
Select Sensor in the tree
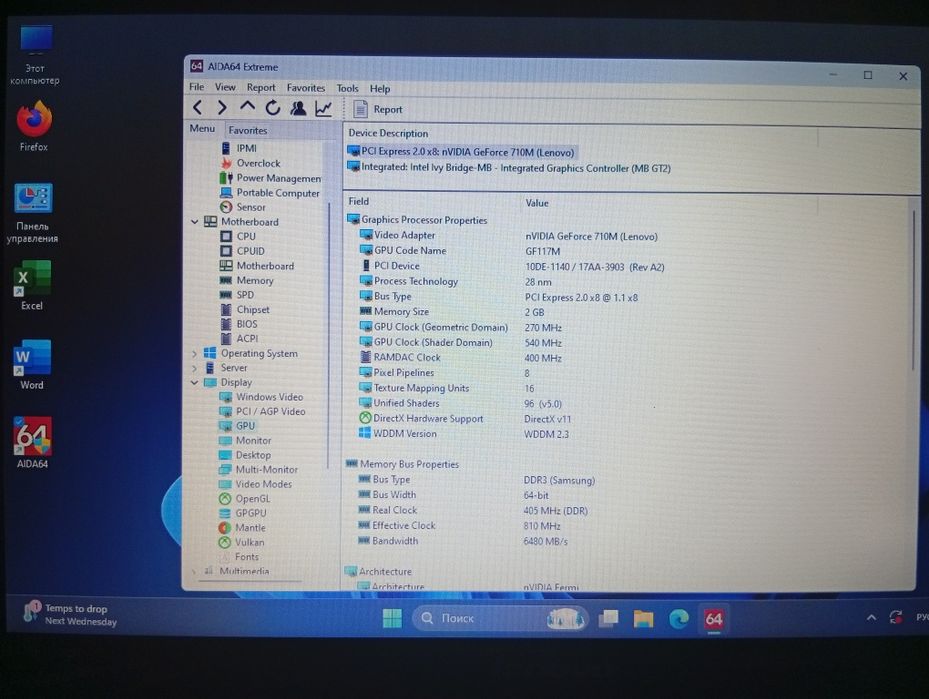[243, 207]
